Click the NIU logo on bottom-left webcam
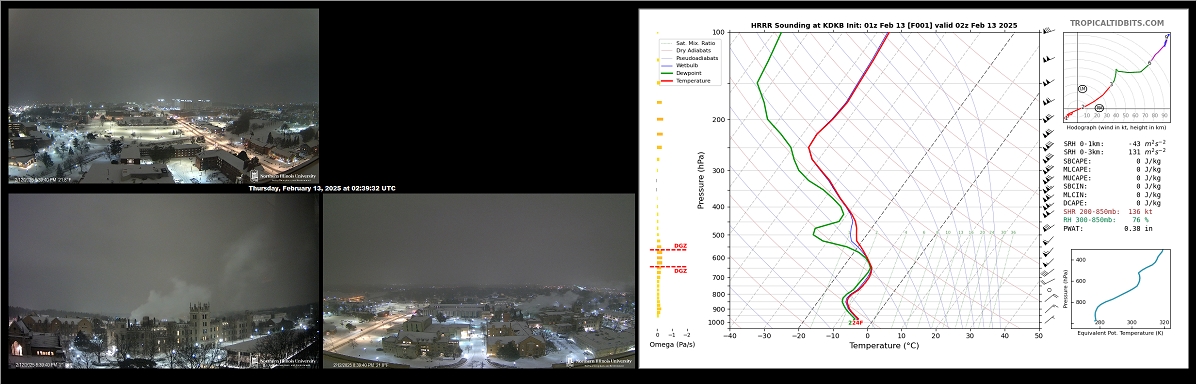The width and height of the screenshot is (1197, 385). tap(283, 361)
